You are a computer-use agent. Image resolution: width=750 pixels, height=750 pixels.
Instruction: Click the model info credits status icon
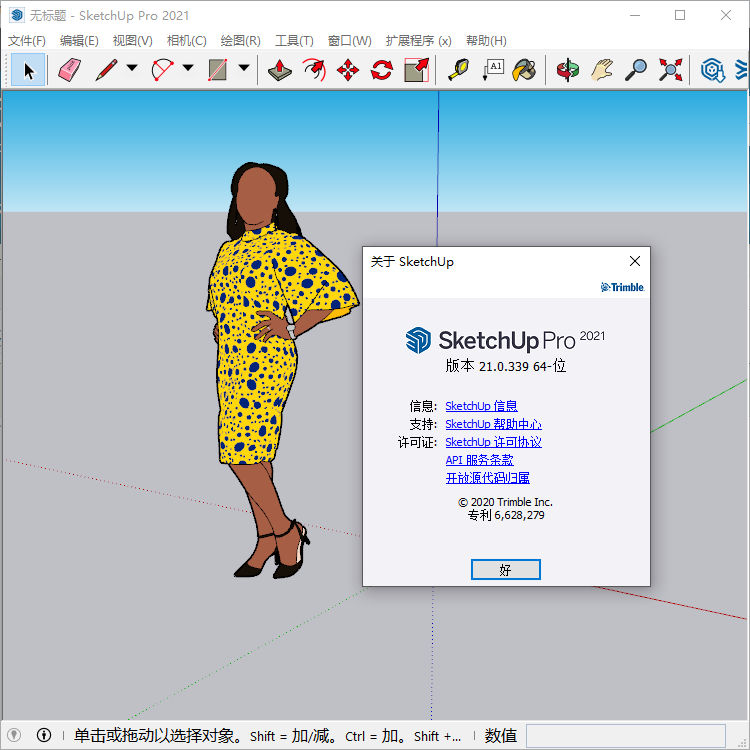(44, 735)
